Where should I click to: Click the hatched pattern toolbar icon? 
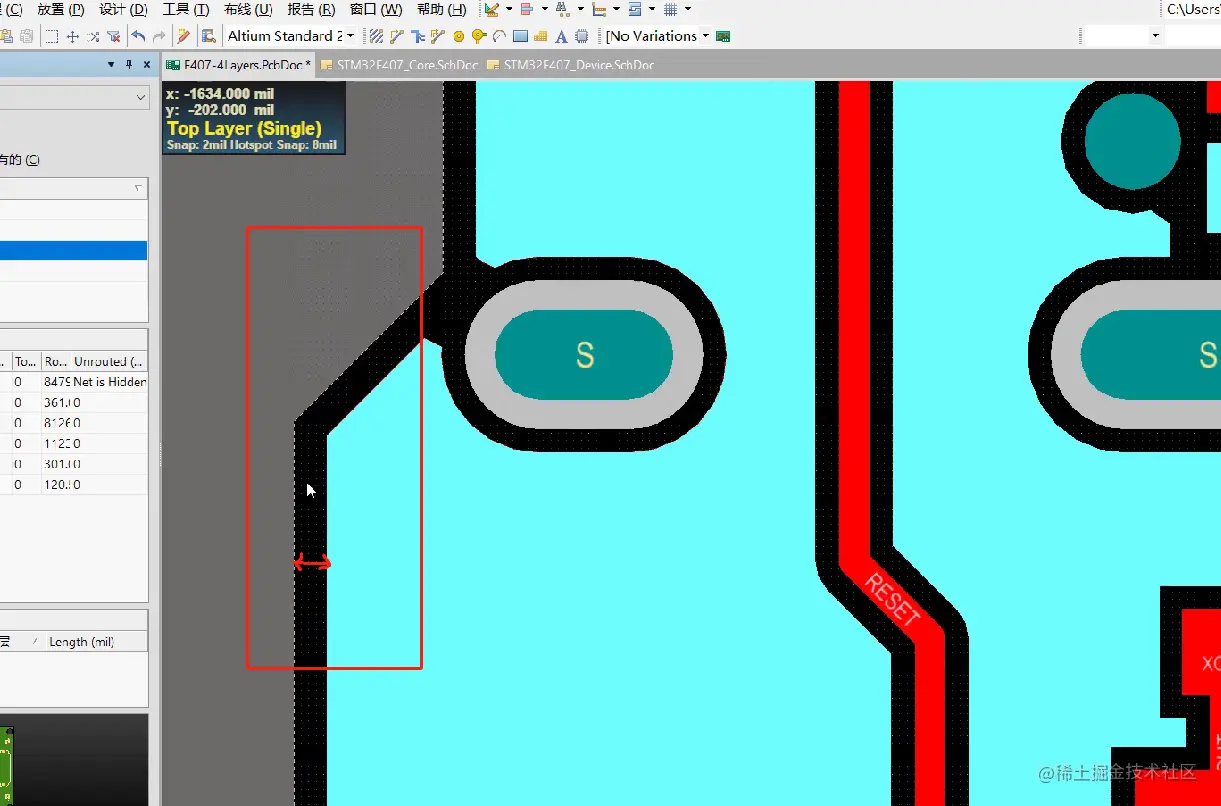376,36
